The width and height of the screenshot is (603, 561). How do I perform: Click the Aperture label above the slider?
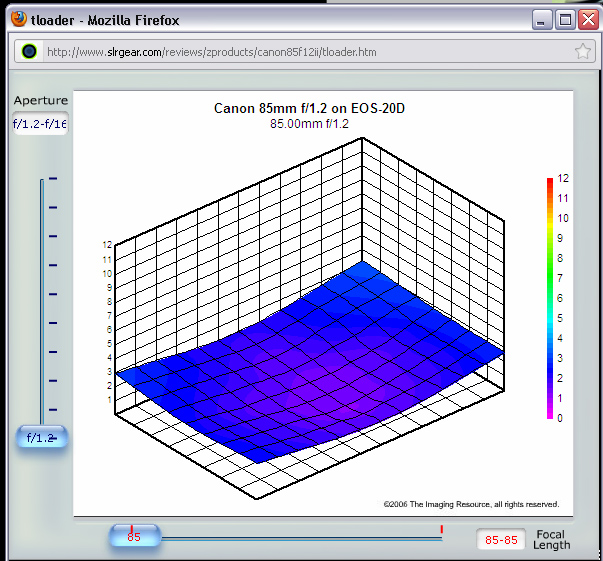41,100
